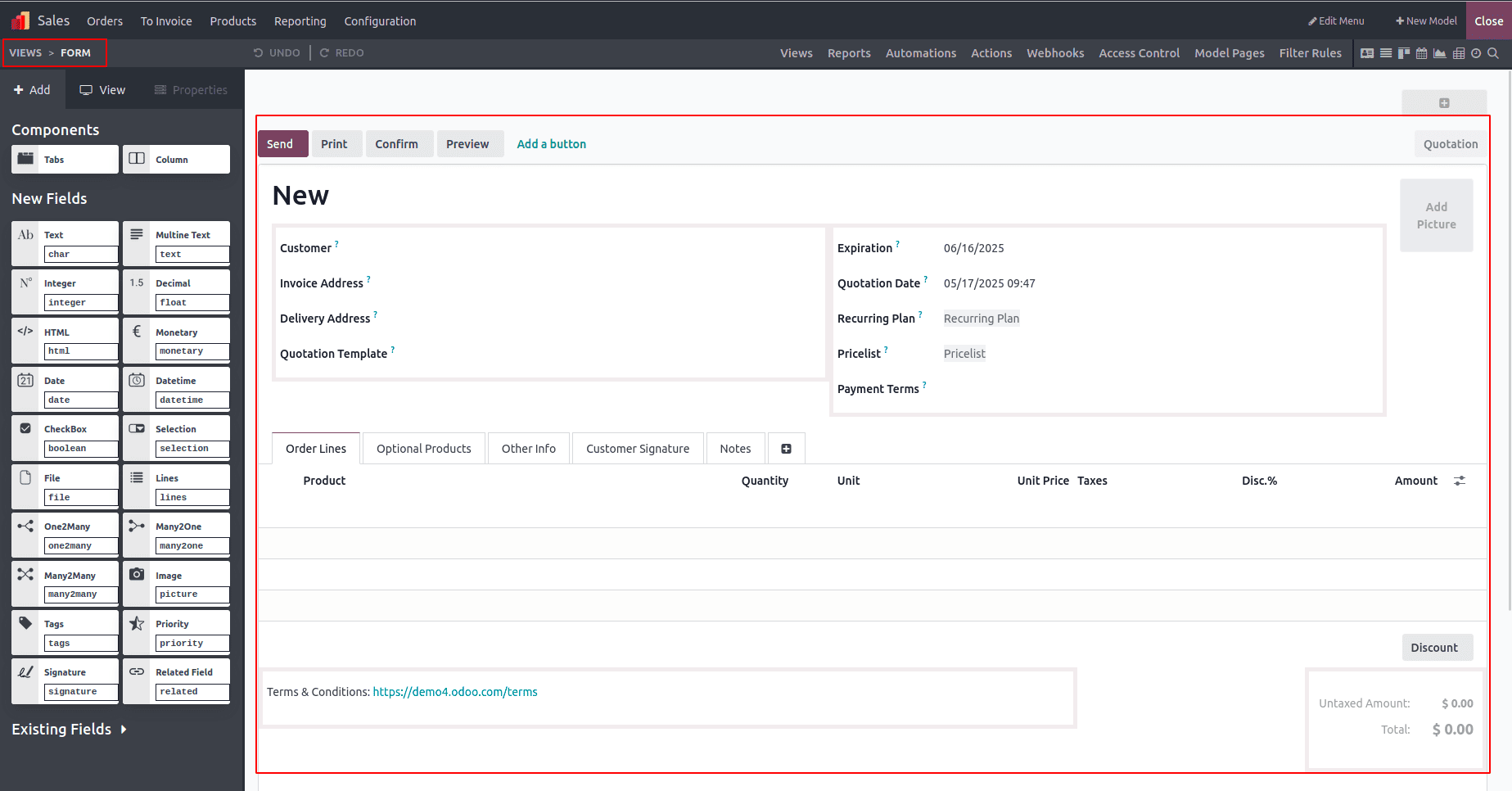Image resolution: width=1512 pixels, height=791 pixels.
Task: Switch to the calendar view icon
Action: 1422,53
